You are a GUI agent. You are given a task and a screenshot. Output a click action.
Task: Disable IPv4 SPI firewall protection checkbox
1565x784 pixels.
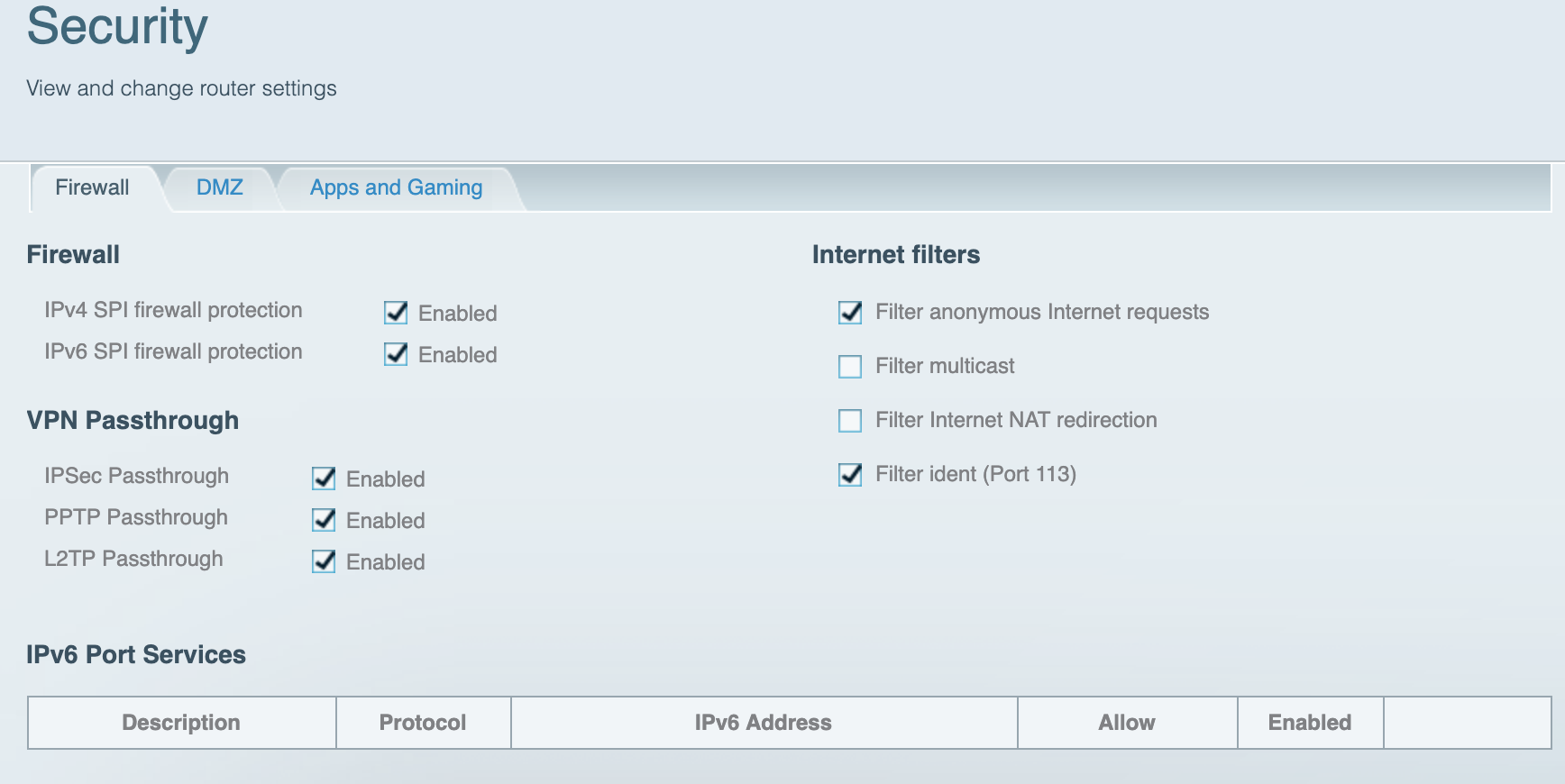click(396, 313)
